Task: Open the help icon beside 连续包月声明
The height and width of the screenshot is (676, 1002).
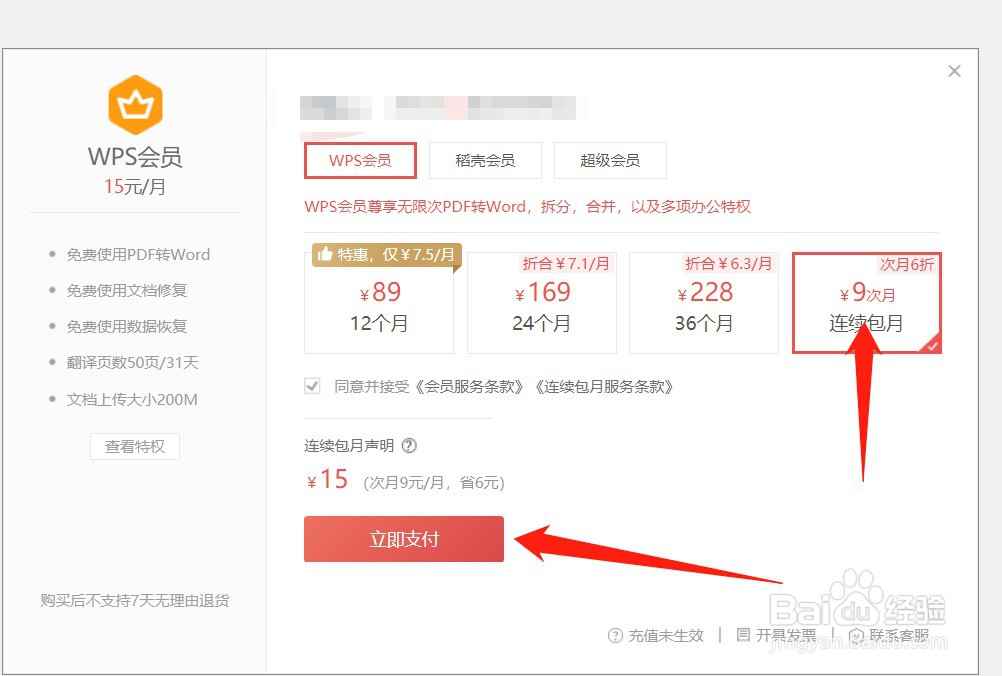Action: 409,446
